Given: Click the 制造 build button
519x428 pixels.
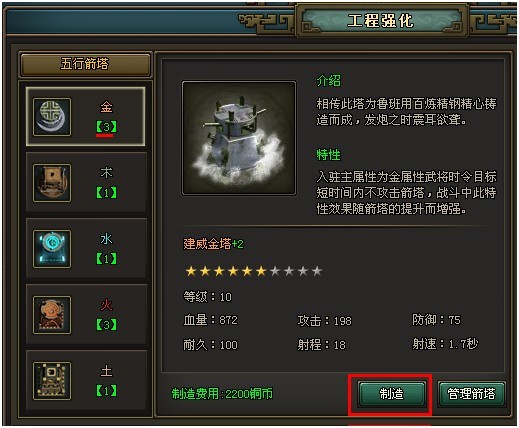Looking at the screenshot, I should coord(391,394).
